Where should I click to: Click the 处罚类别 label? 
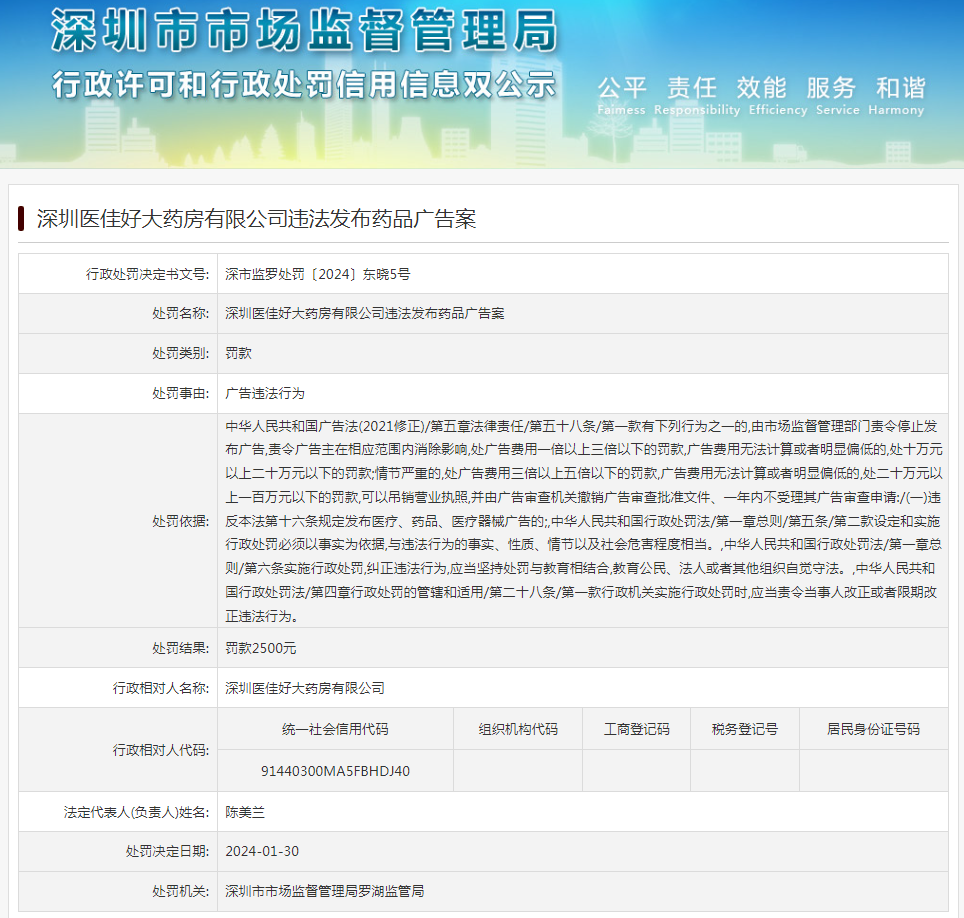181,354
